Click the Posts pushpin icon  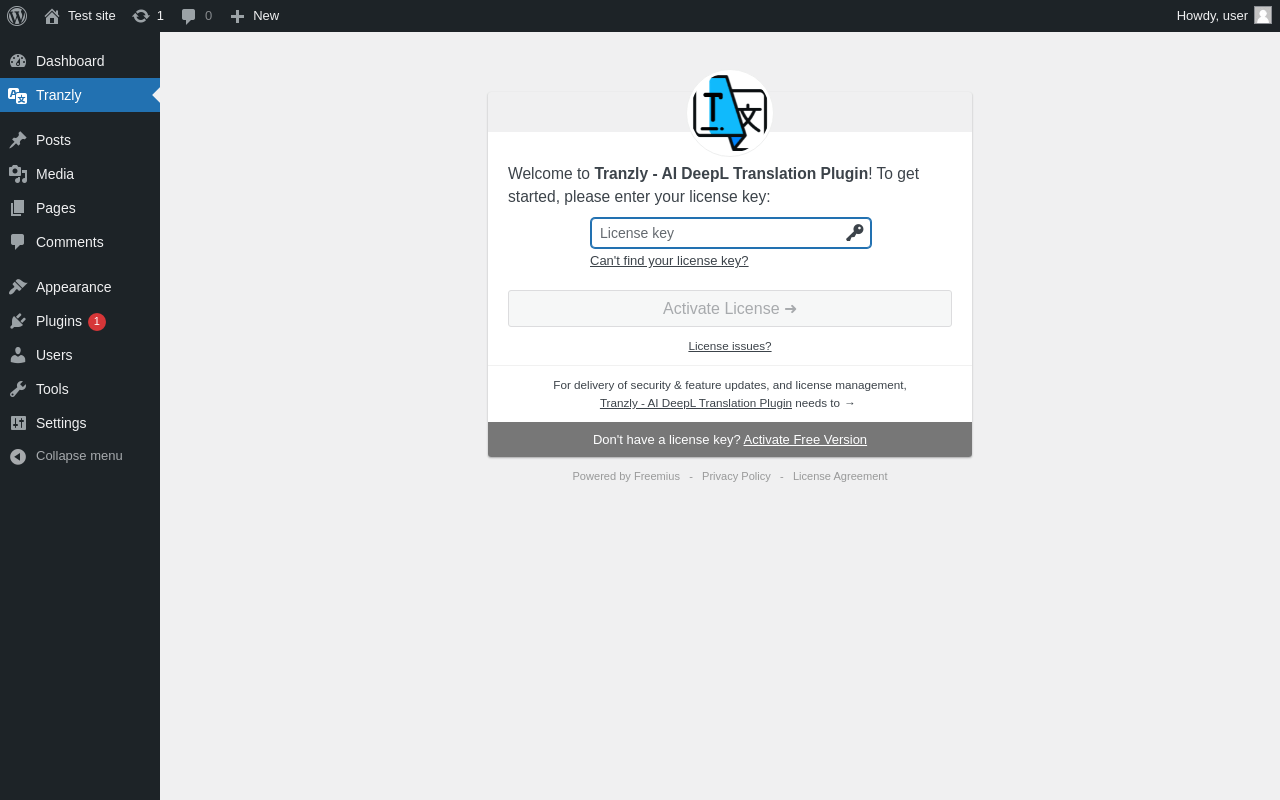tap(18, 140)
